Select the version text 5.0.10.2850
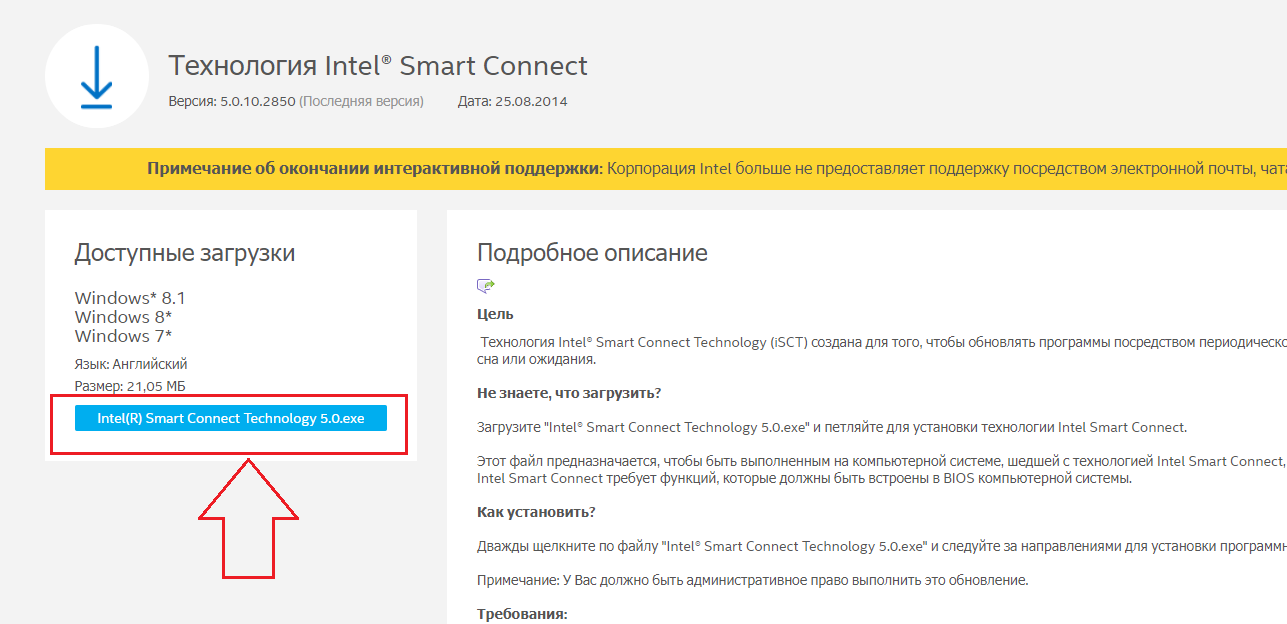Image resolution: width=1287 pixels, height=624 pixels. [x=258, y=101]
